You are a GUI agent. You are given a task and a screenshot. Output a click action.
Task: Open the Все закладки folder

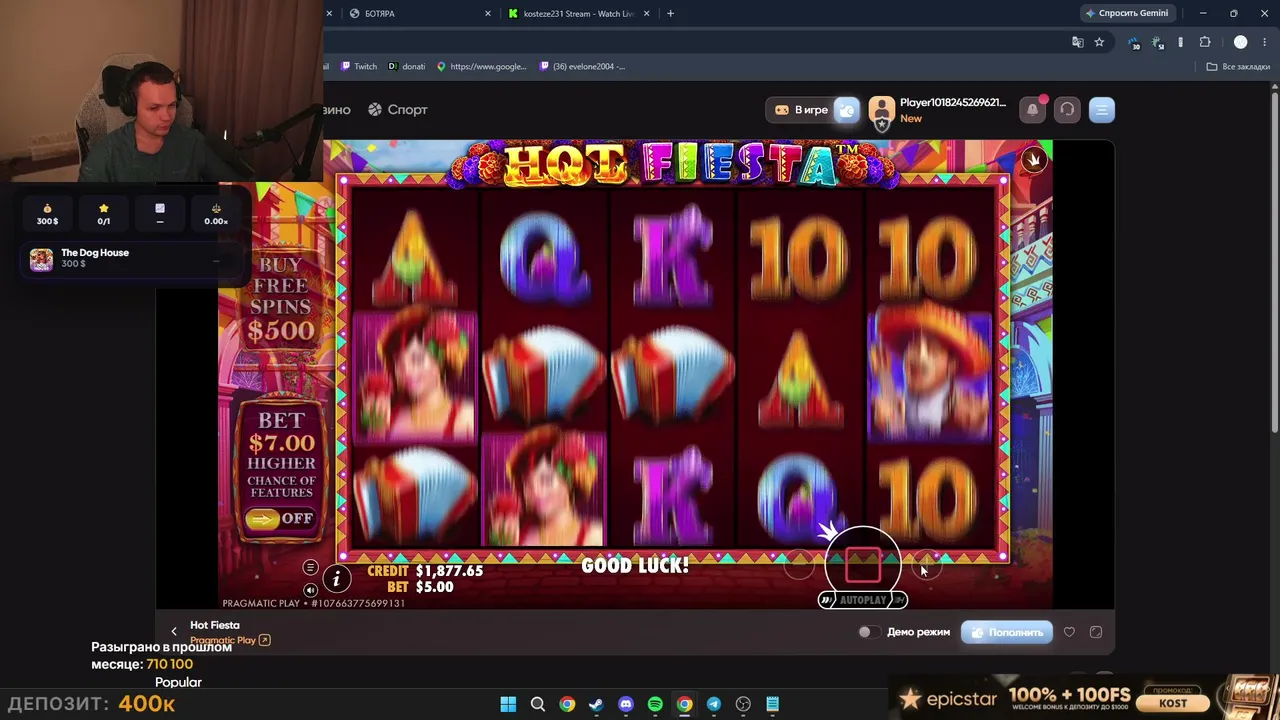(x=1238, y=67)
